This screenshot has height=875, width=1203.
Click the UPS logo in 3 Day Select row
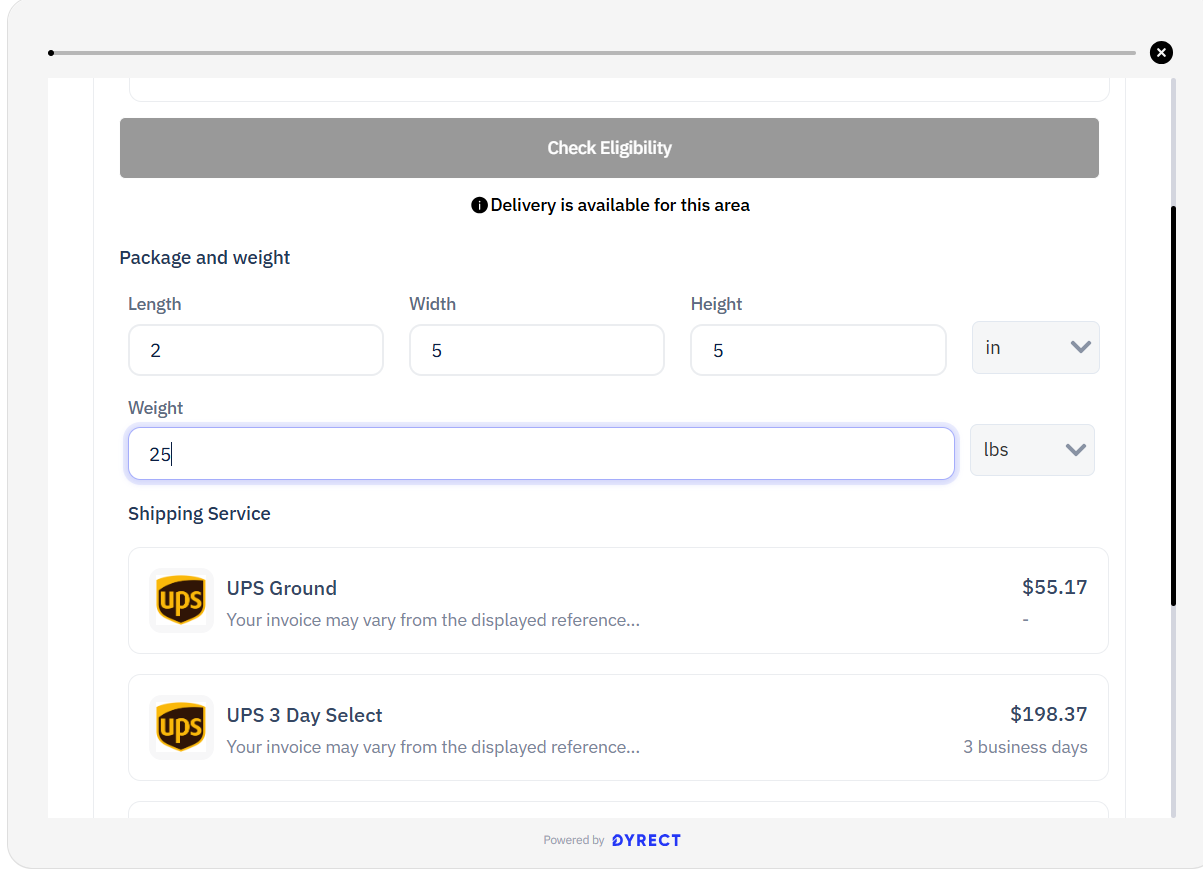tap(181, 727)
